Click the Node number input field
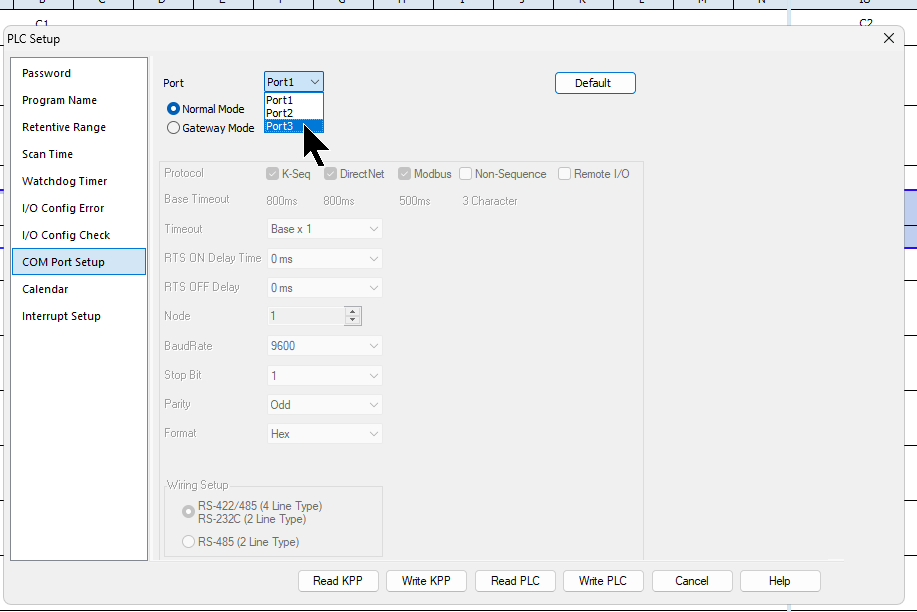Image resolution: width=917 pixels, height=612 pixels. (306, 316)
